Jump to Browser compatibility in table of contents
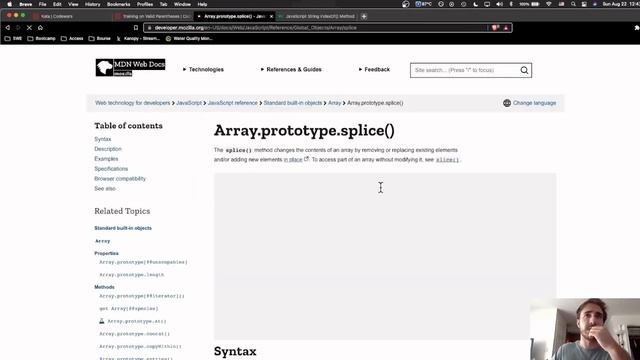 120,179
